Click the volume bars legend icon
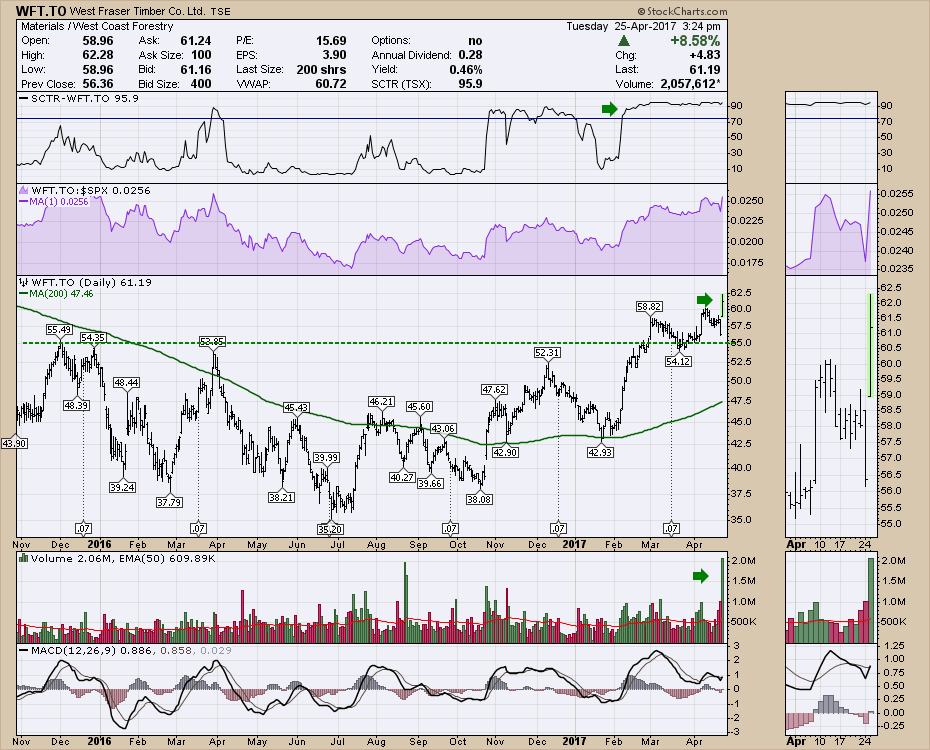The height and width of the screenshot is (750, 930). [x=23, y=558]
